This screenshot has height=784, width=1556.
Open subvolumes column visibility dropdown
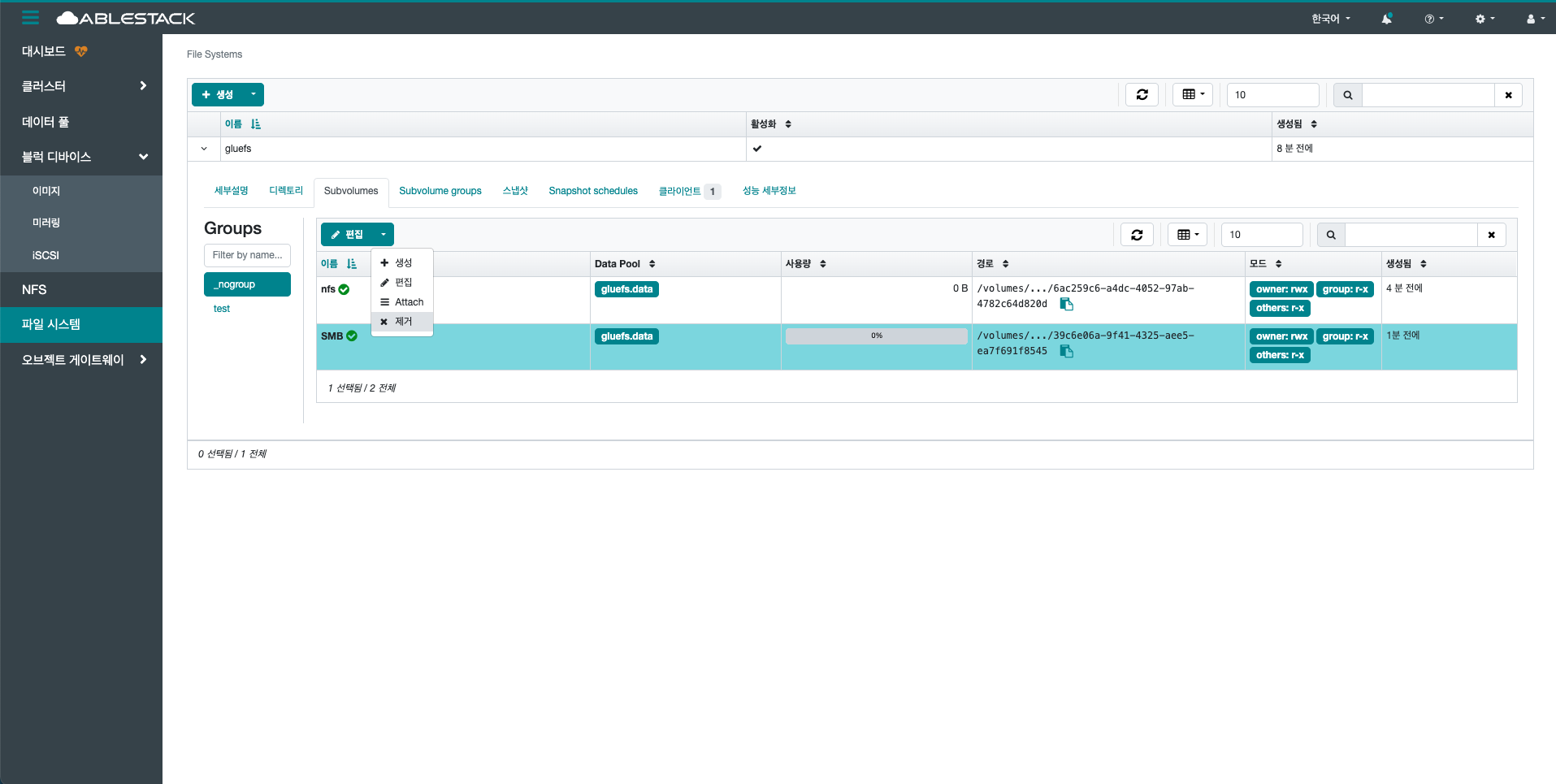point(1187,235)
